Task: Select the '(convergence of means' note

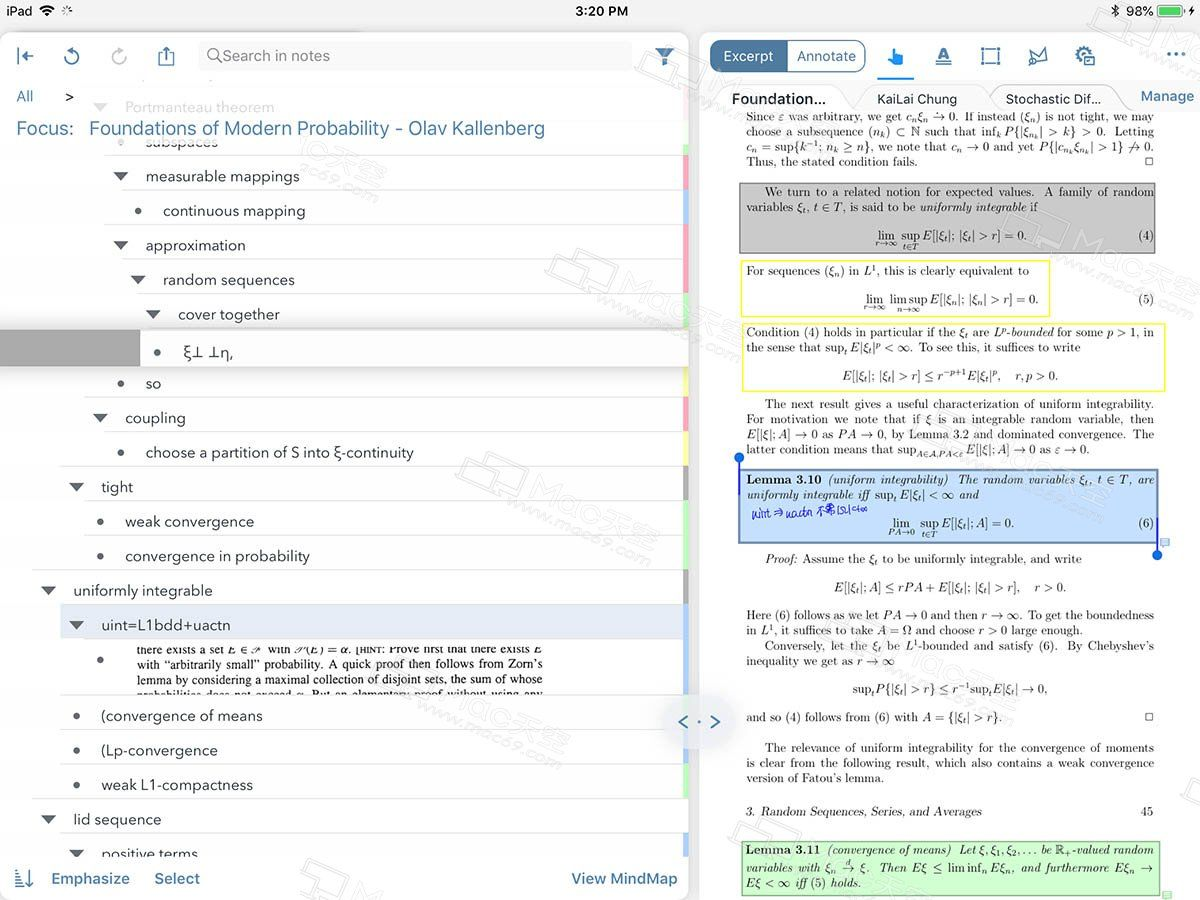Action: 182,716
